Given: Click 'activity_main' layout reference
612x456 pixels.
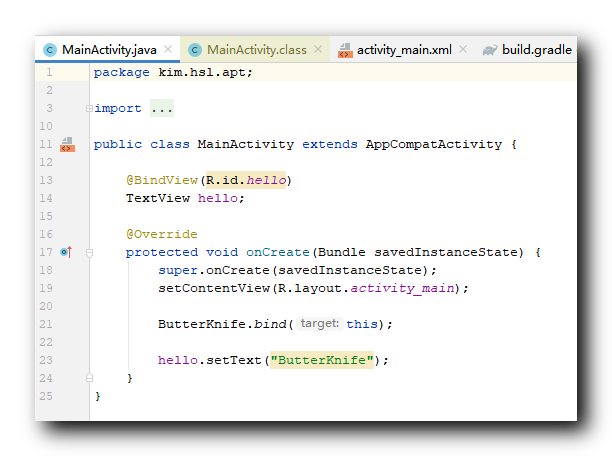Looking at the screenshot, I should [402, 288].
